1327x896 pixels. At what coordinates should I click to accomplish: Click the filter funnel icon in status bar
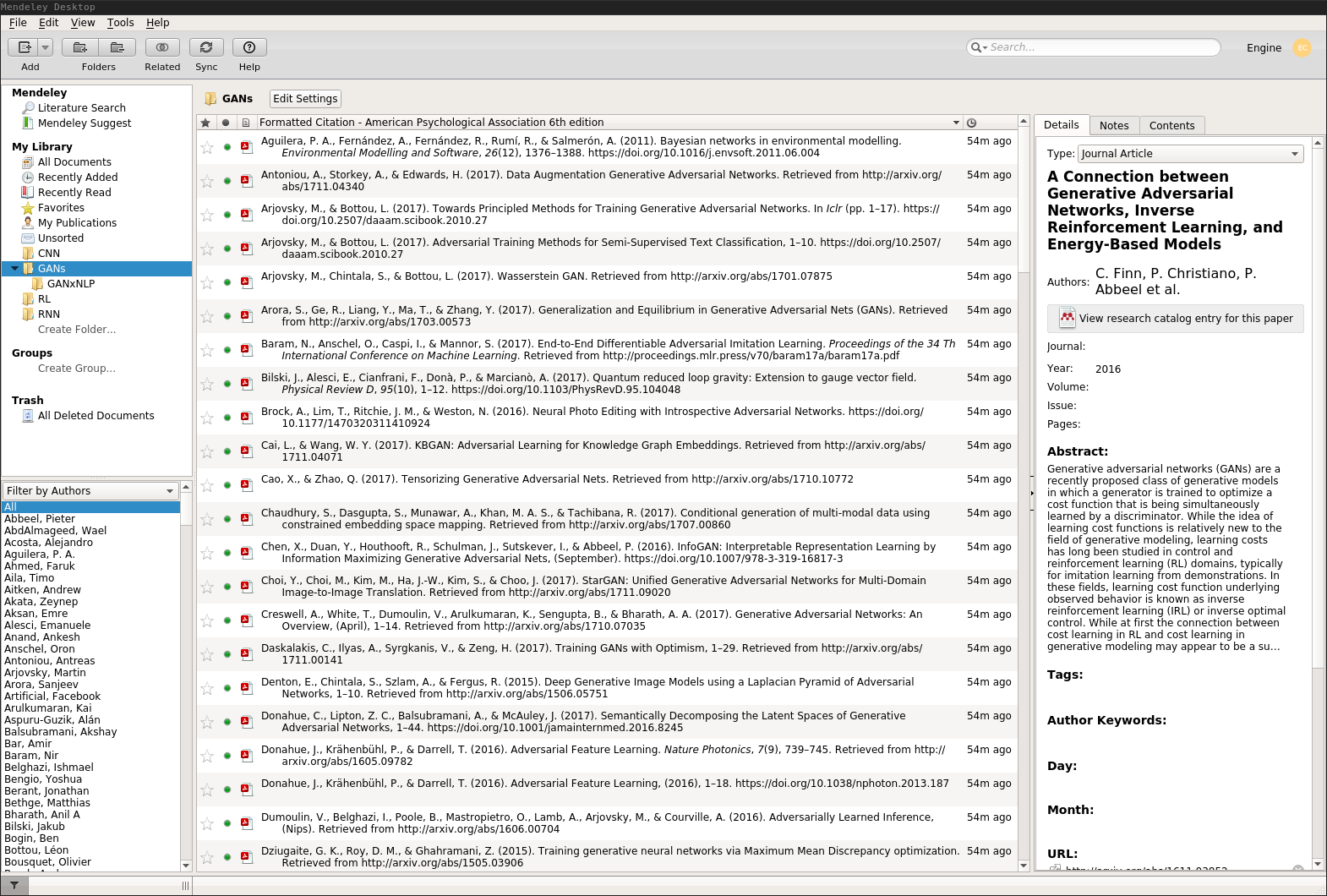coord(14,886)
